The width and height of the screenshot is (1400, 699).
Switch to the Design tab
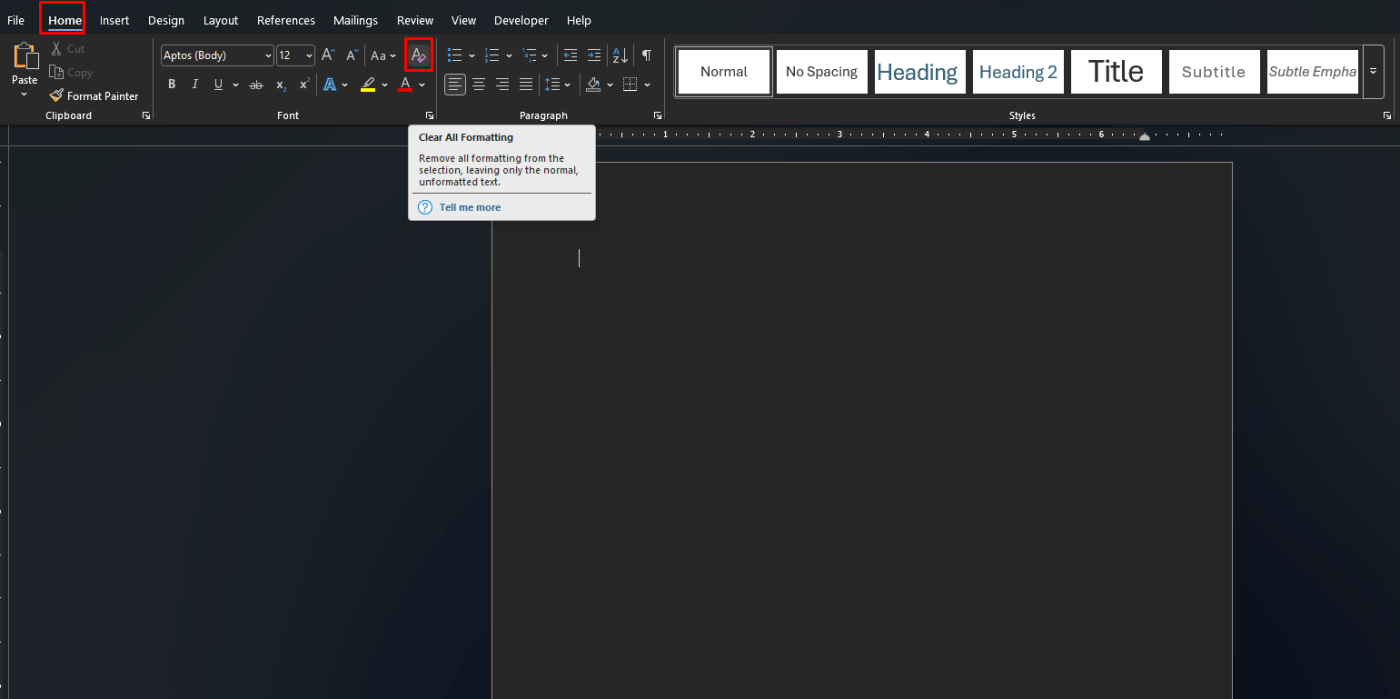166,20
